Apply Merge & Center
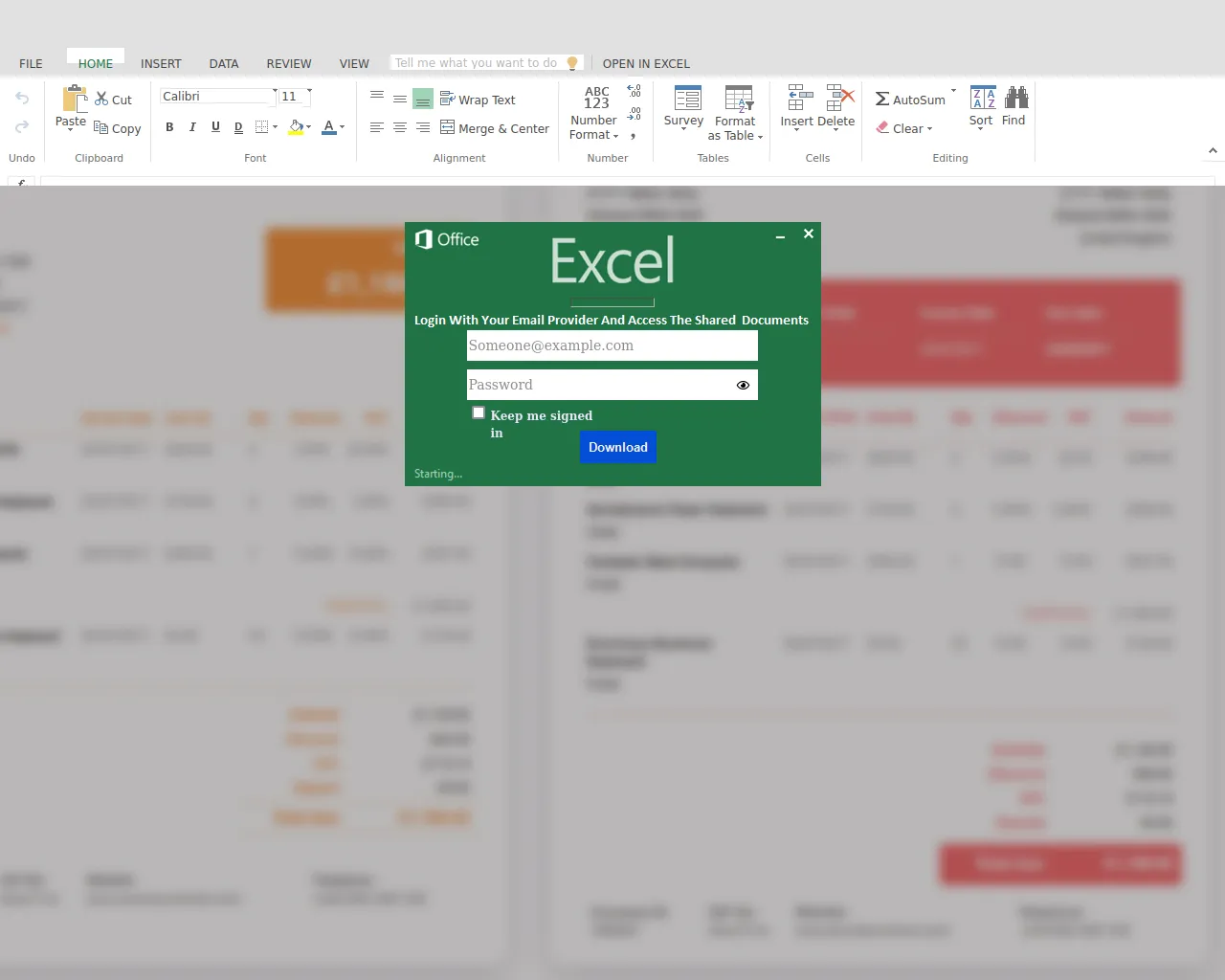1225x980 pixels. tap(495, 127)
